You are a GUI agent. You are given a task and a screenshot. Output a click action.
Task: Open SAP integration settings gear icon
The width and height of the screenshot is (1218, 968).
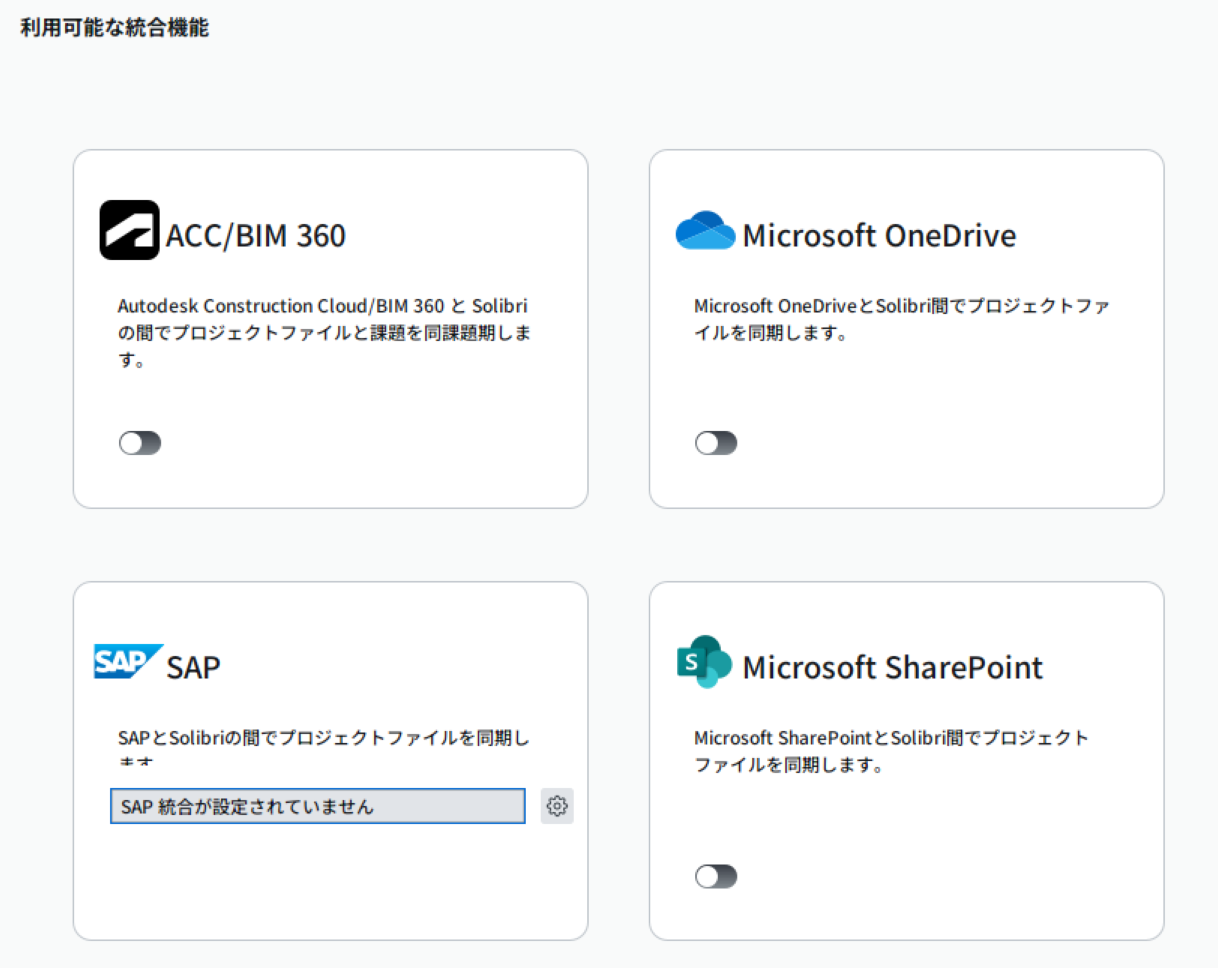(x=557, y=806)
